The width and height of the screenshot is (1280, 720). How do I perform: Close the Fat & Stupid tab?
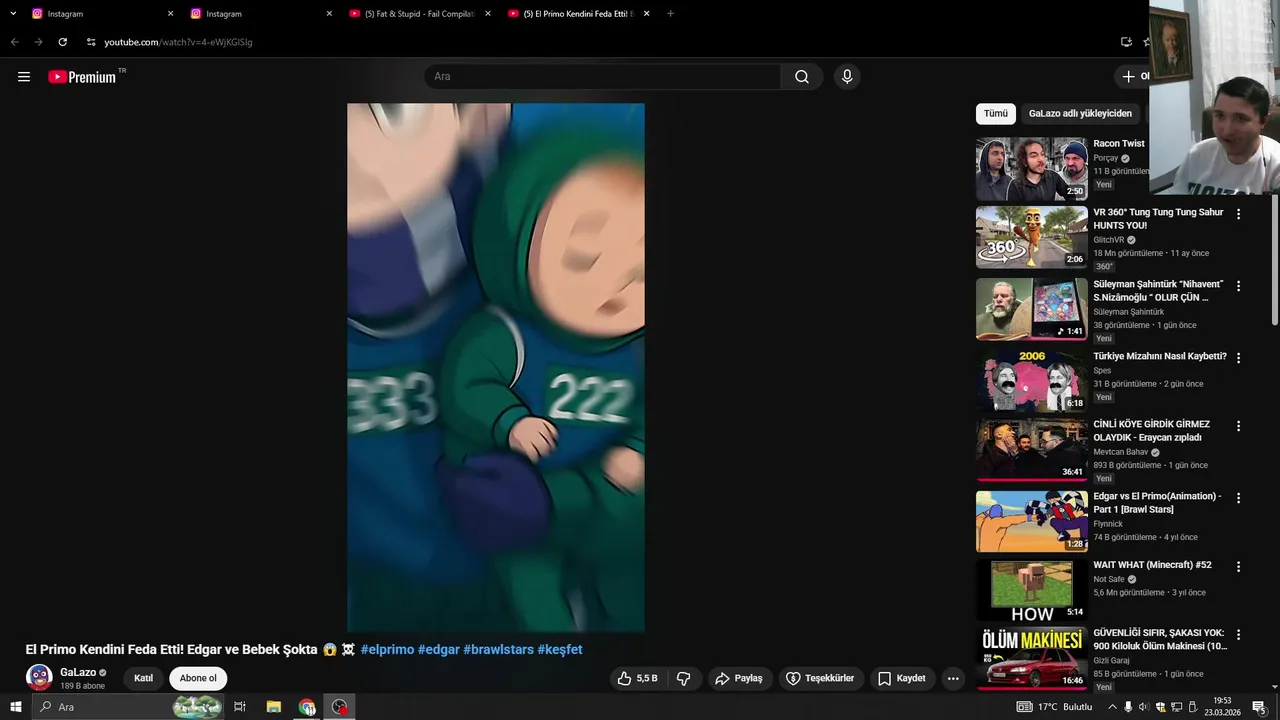[x=488, y=14]
